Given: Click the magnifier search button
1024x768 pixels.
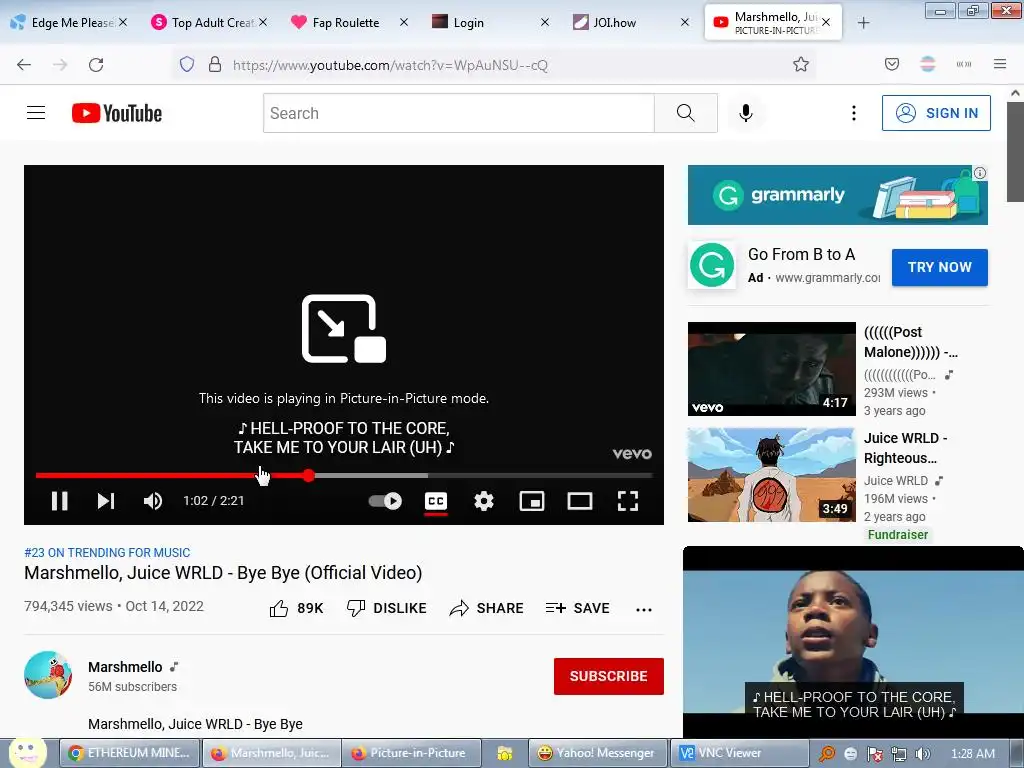Looking at the screenshot, I should [x=686, y=113].
